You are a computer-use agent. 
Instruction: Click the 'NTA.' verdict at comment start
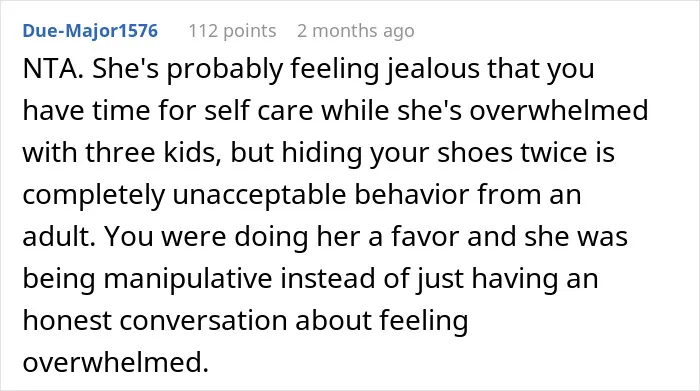pyautogui.click(x=53, y=69)
